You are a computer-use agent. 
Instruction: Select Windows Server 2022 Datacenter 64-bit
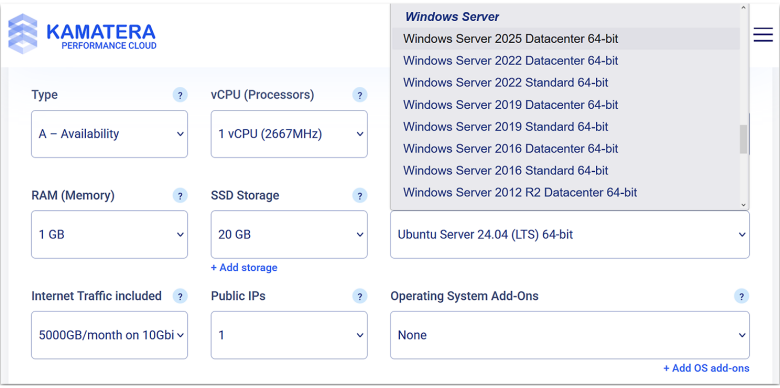(x=565, y=61)
